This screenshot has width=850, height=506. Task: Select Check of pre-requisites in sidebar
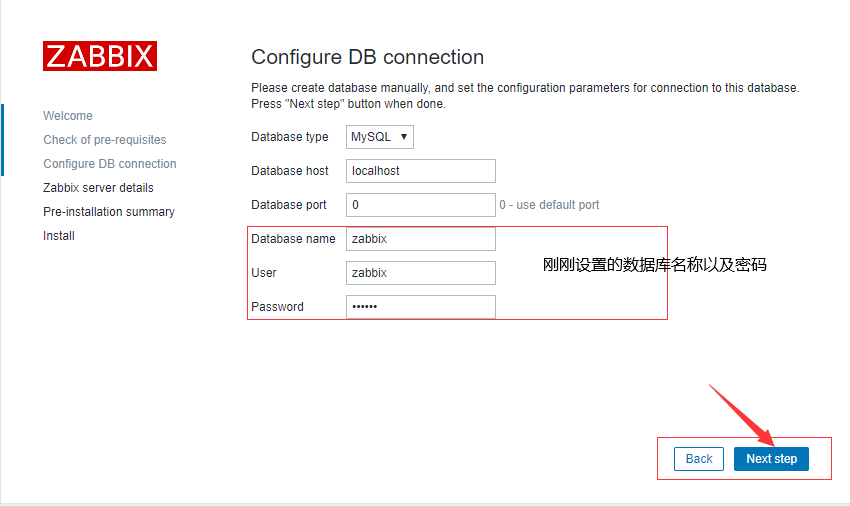(x=105, y=140)
